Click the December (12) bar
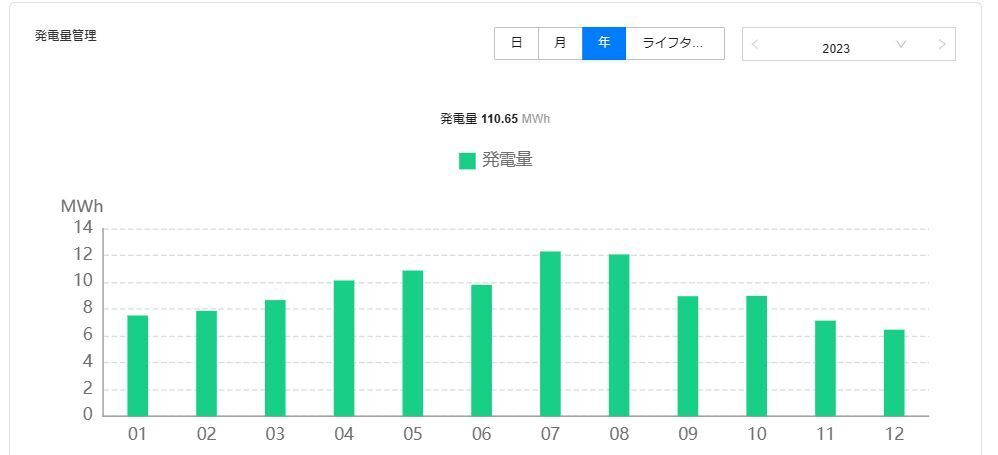 pos(894,373)
